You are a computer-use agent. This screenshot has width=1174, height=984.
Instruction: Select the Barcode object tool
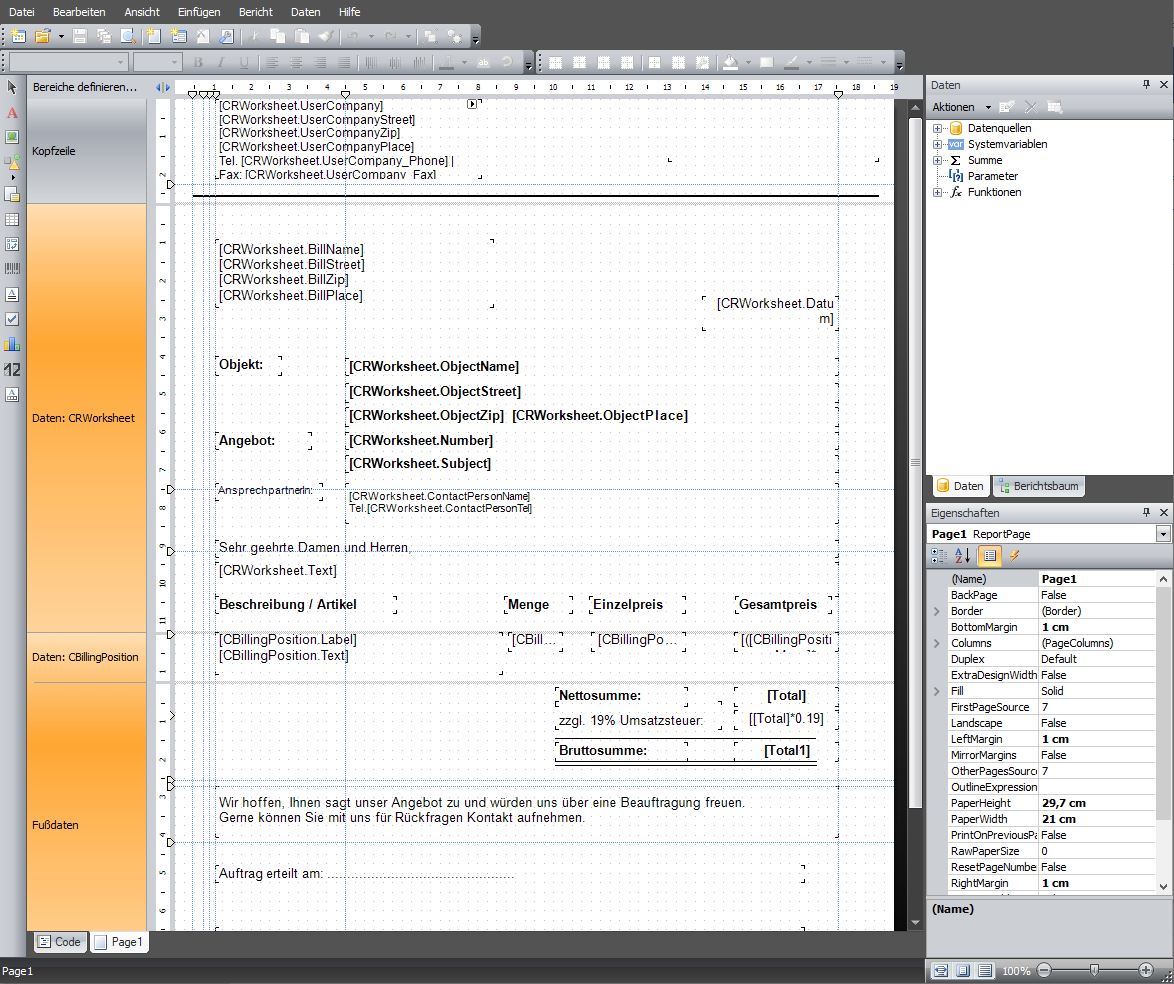(x=12, y=269)
